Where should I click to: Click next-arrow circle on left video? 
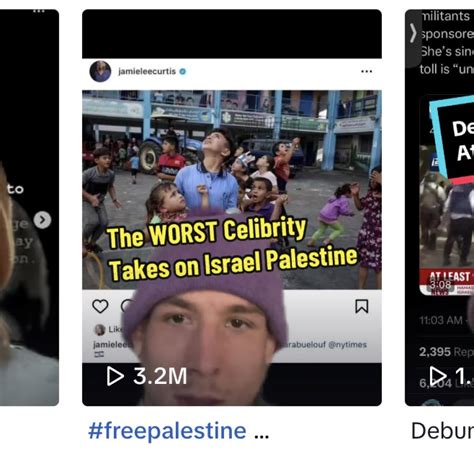(42, 220)
